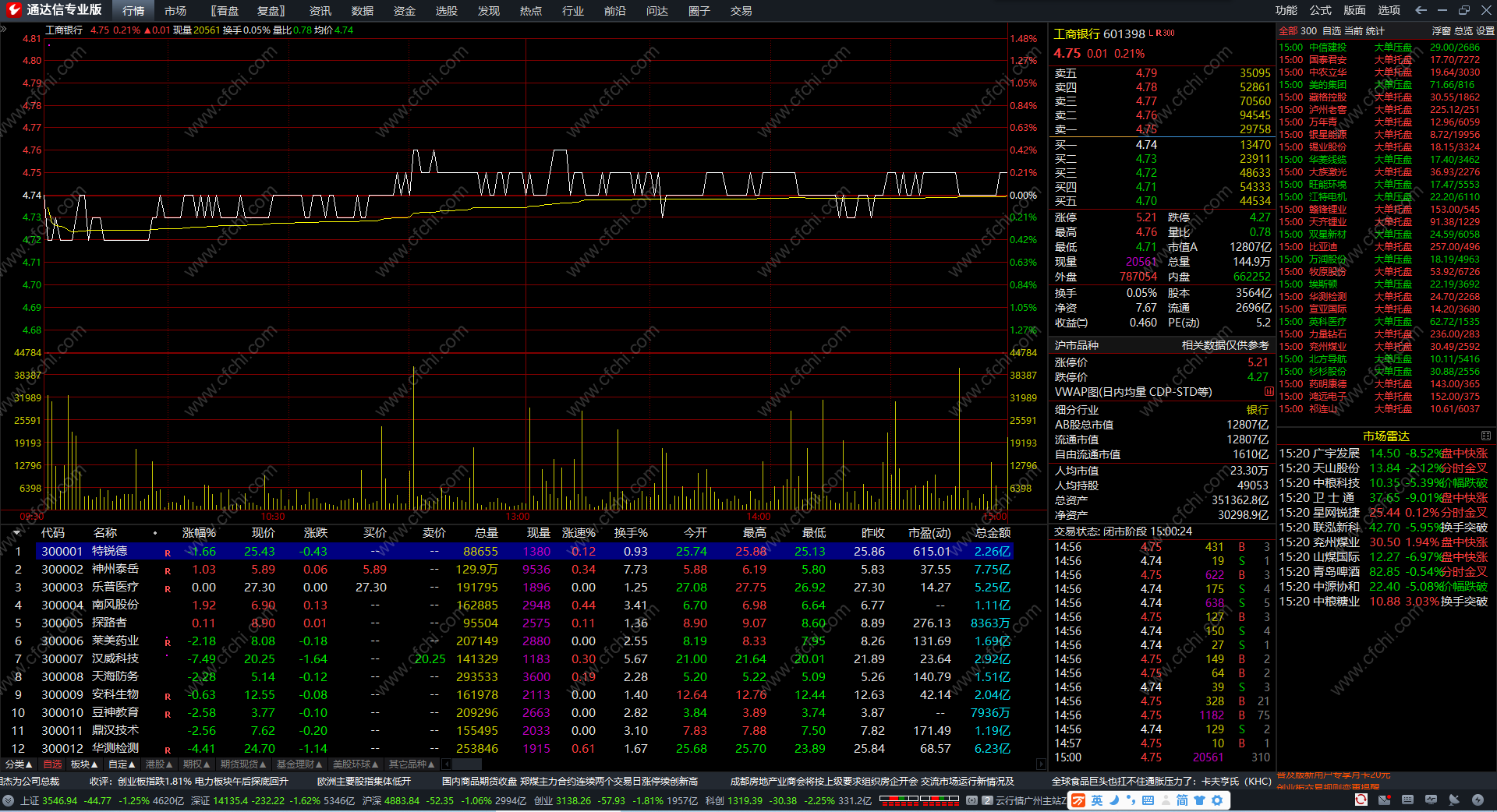Screen dimensions: 1497x812
Task: Expand the 其它品种 menu
Action: point(412,764)
